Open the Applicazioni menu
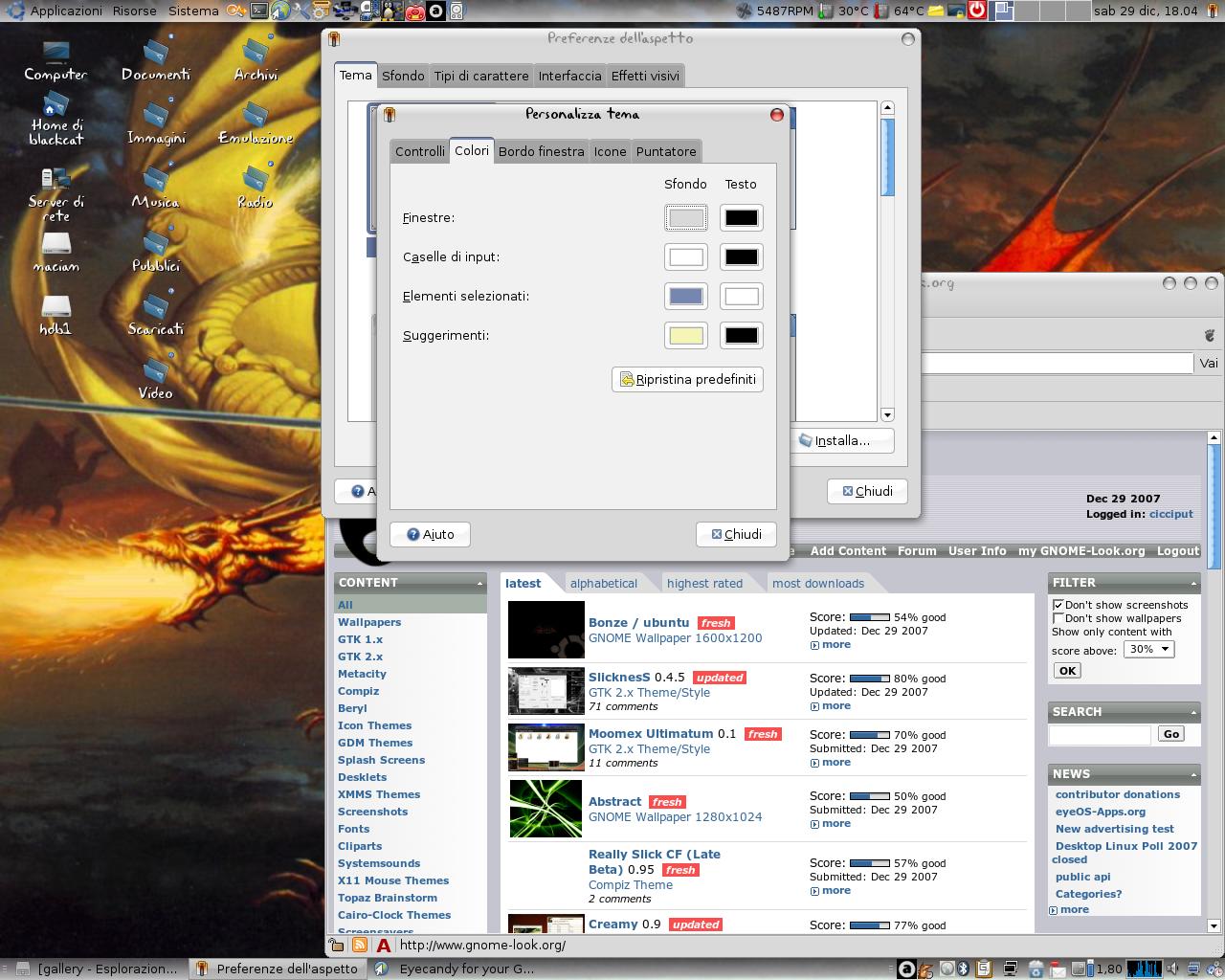1225x980 pixels. pyautogui.click(x=66, y=11)
